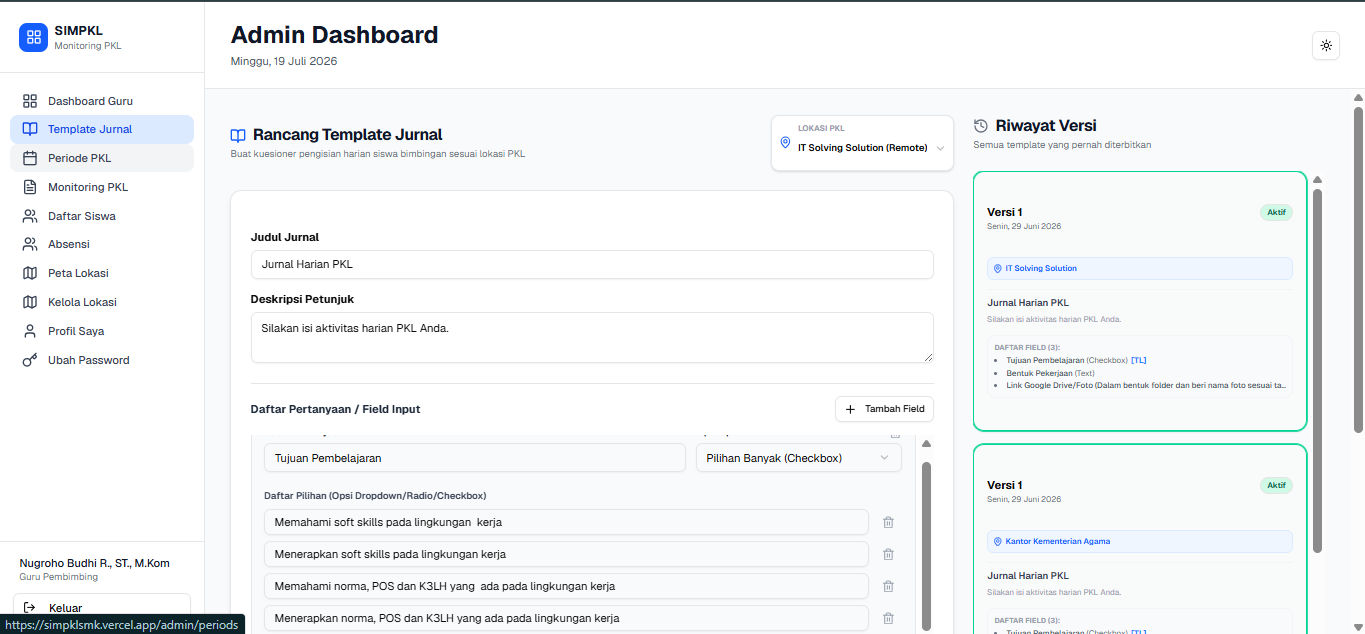Click the book icon beside Rancang Template Jurnal
1365x634 pixels.
(x=238, y=135)
